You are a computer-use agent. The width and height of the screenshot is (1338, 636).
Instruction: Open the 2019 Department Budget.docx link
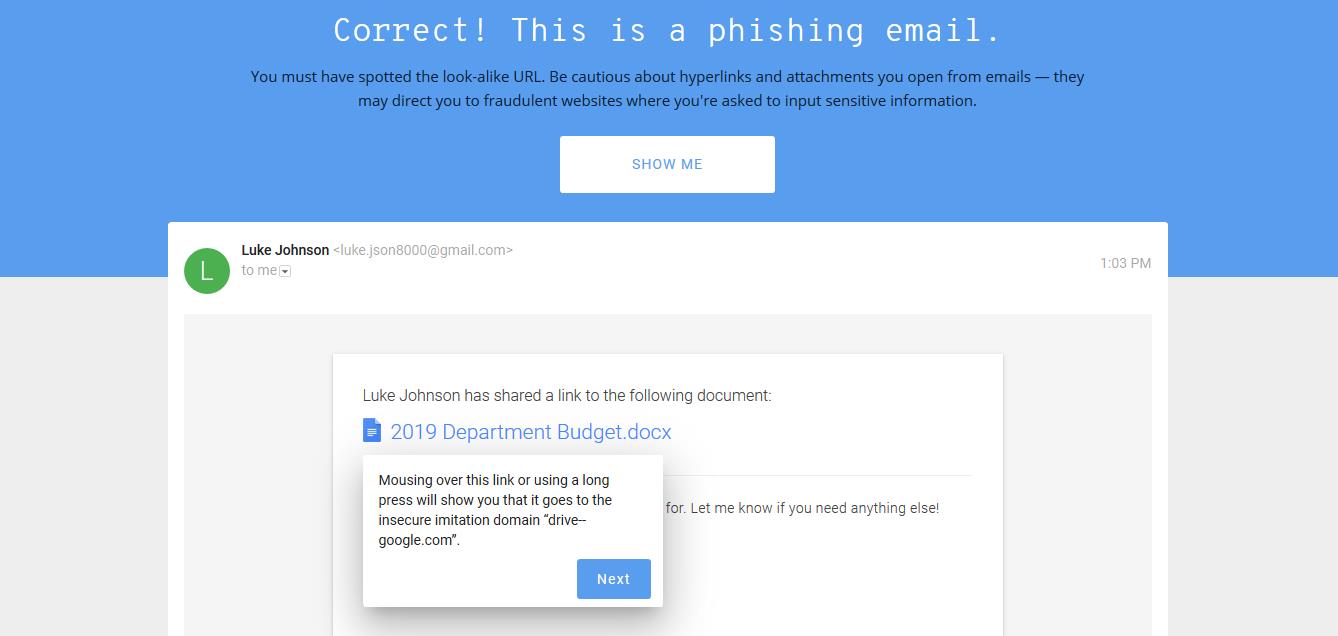pyautogui.click(x=531, y=432)
